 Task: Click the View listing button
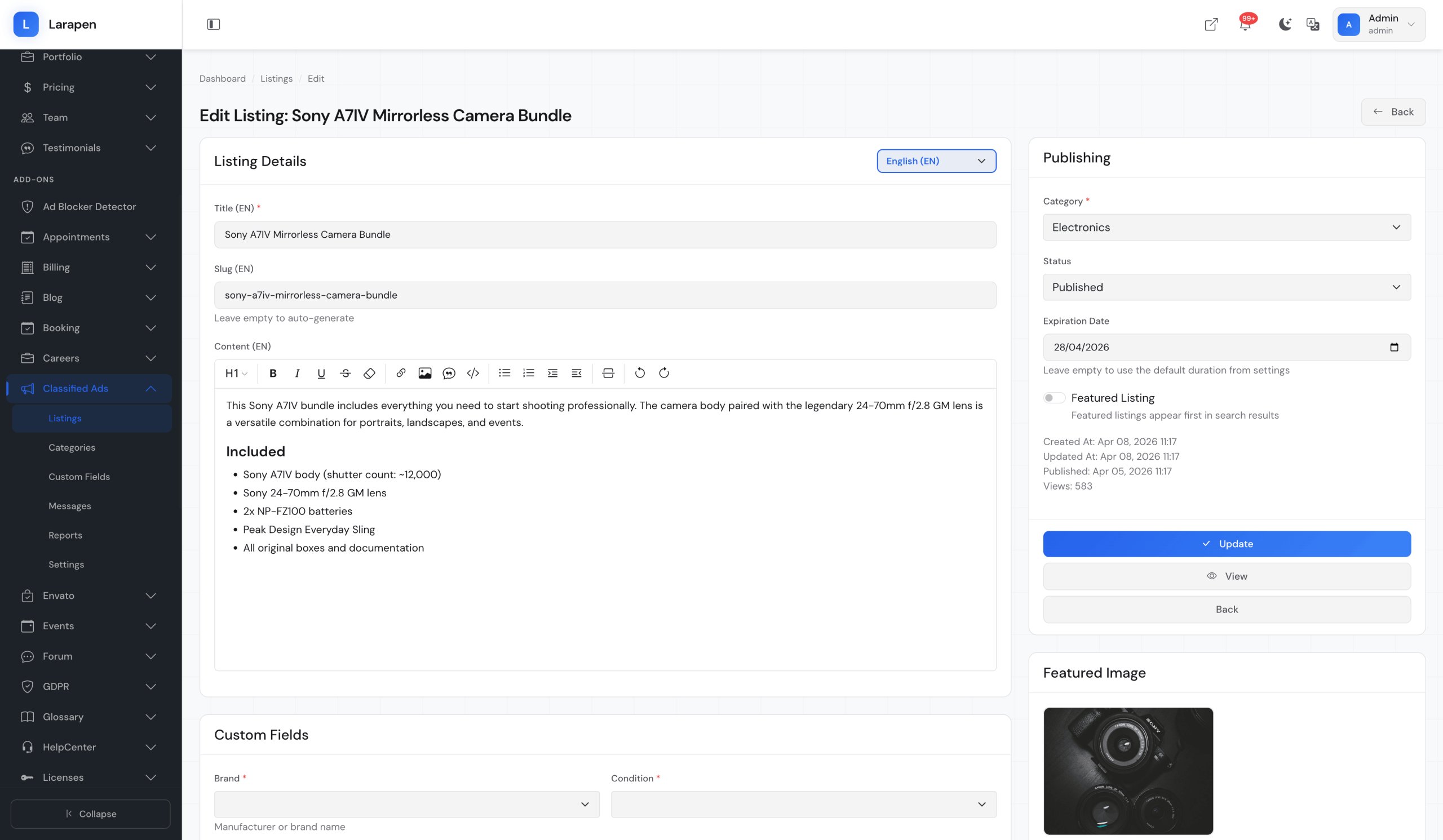(x=1227, y=576)
